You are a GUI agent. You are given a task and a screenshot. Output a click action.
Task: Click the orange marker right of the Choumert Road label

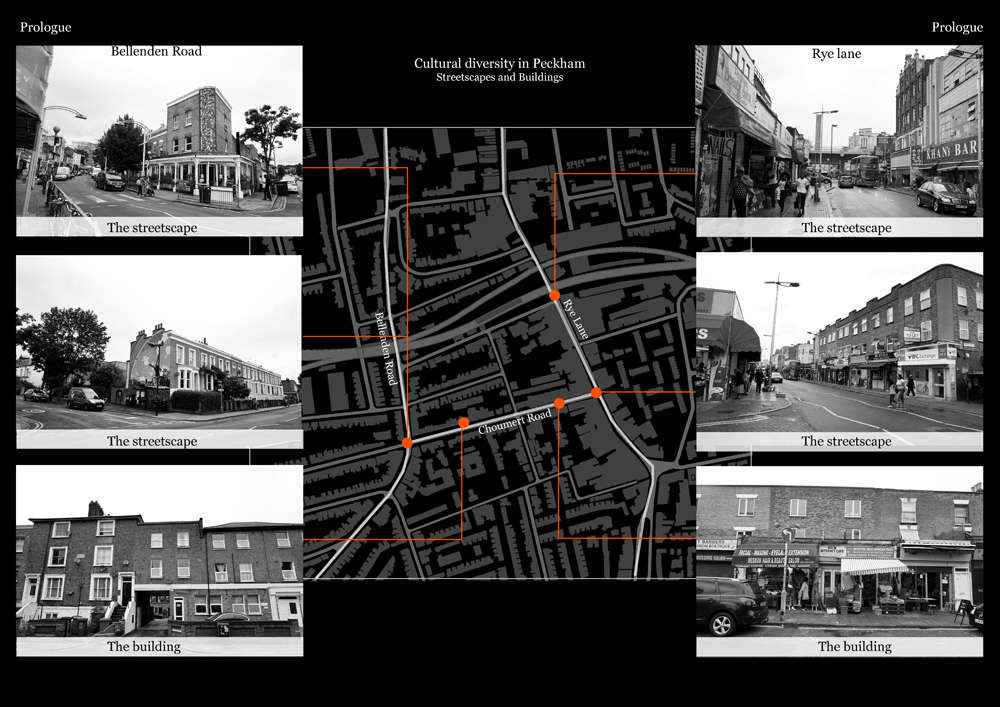click(559, 403)
